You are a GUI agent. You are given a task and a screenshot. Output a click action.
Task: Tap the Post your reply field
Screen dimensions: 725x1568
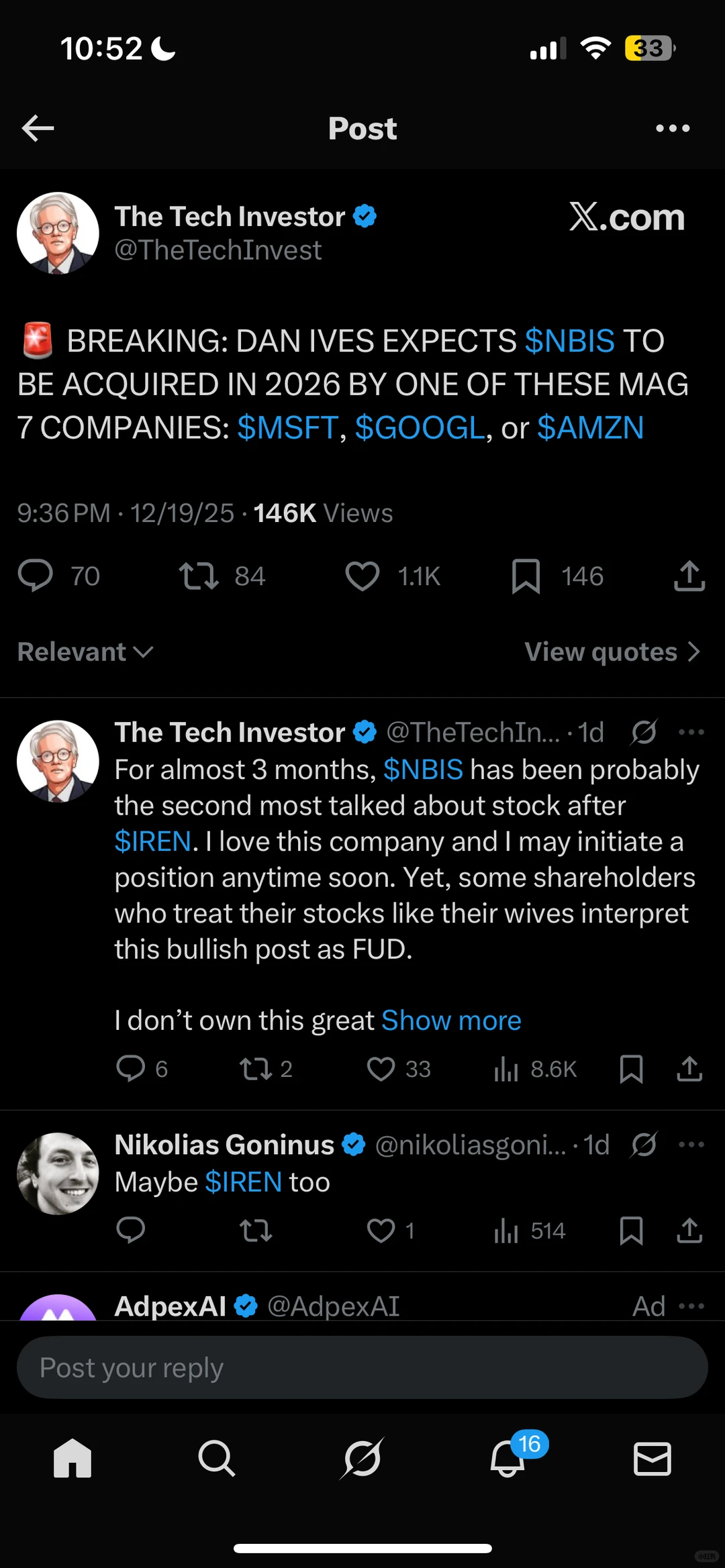[x=362, y=1367]
